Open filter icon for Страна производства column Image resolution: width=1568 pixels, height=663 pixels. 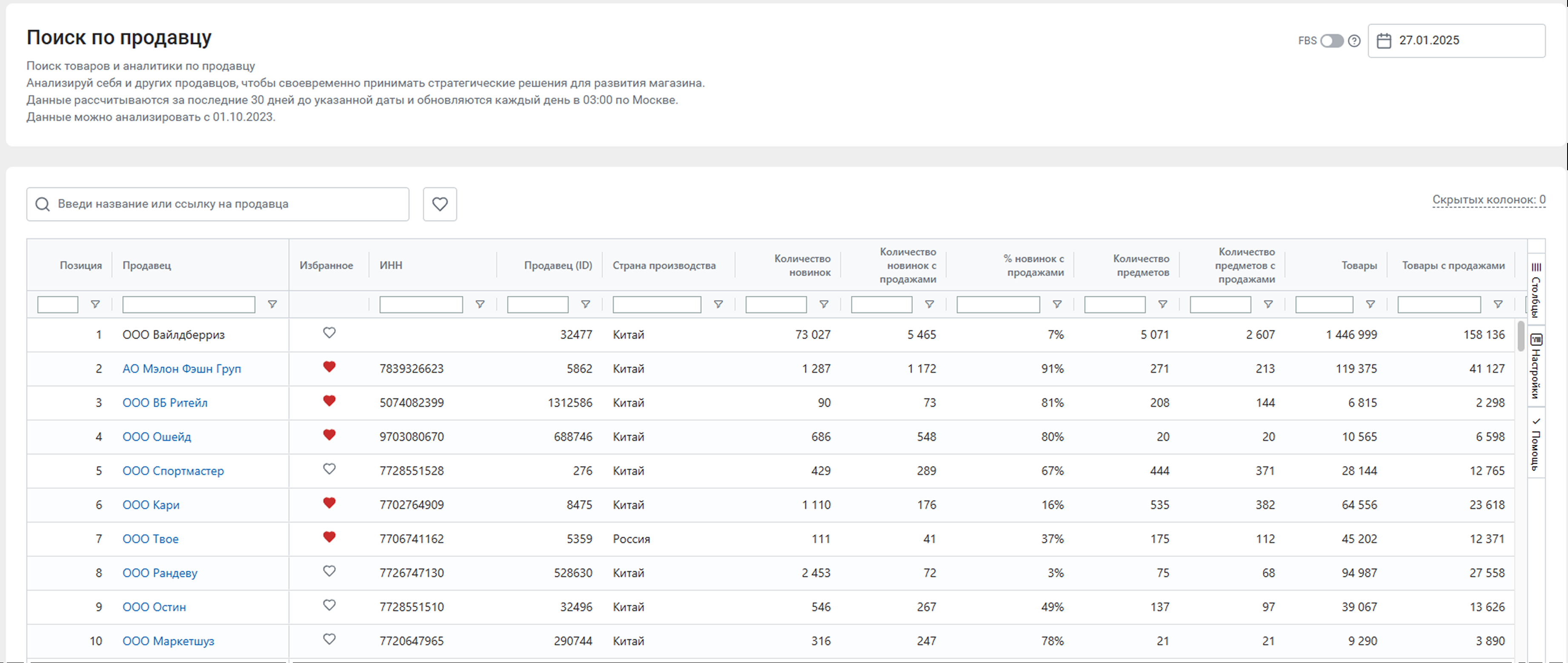[718, 304]
